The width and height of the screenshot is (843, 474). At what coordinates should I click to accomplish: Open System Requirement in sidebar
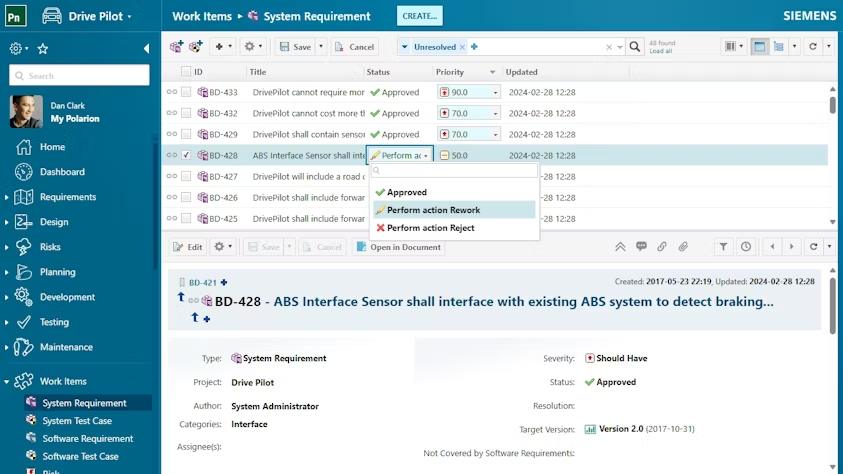[x=84, y=403]
